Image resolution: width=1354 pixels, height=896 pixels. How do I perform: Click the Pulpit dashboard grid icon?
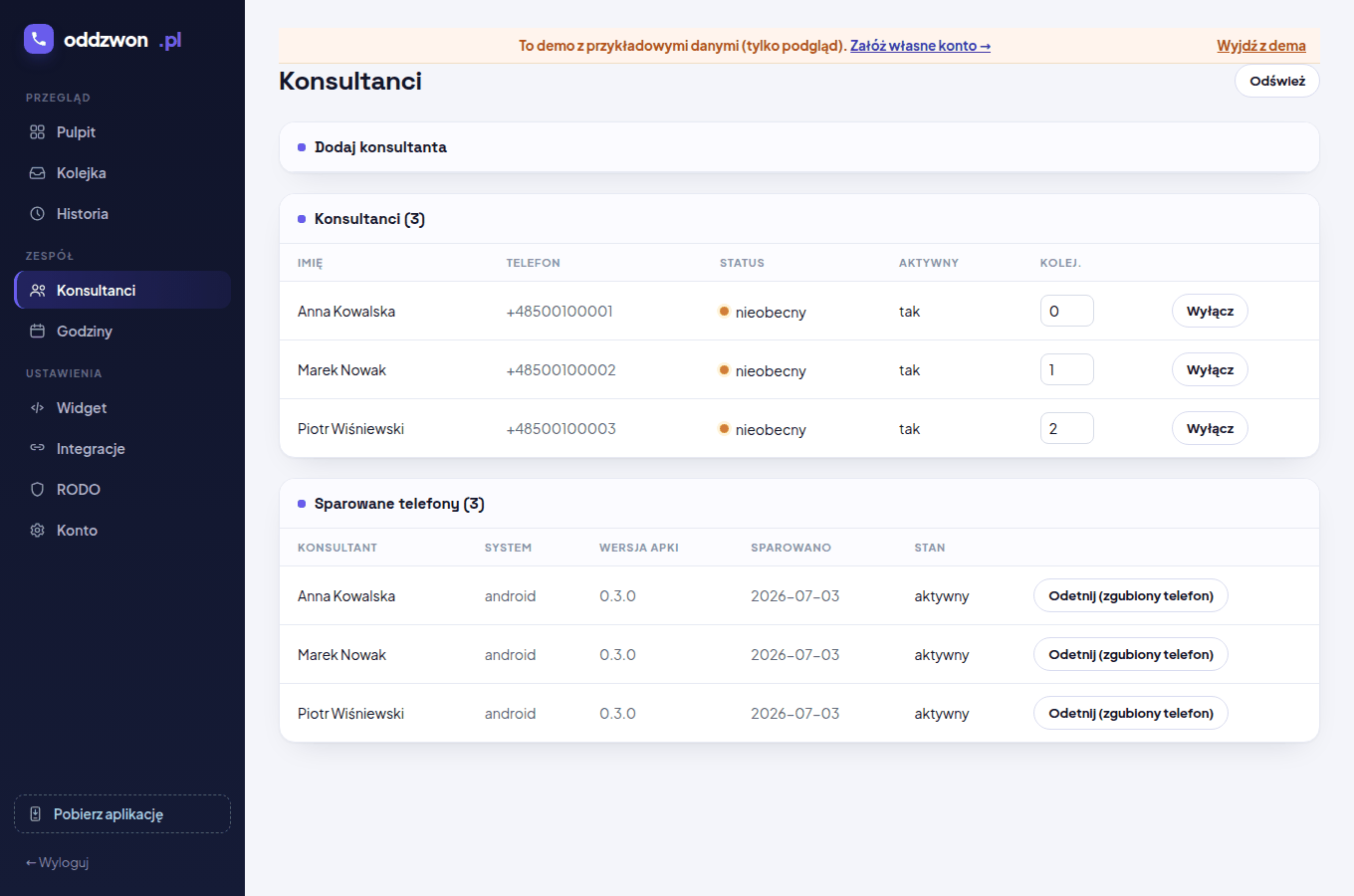[x=37, y=132]
